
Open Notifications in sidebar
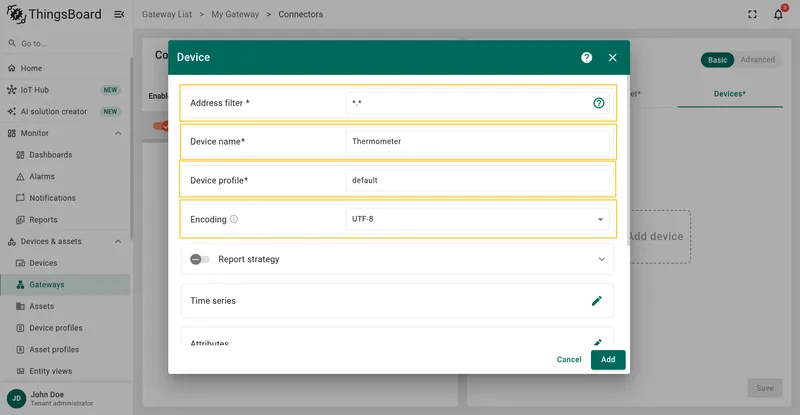pyautogui.click(x=65, y=198)
